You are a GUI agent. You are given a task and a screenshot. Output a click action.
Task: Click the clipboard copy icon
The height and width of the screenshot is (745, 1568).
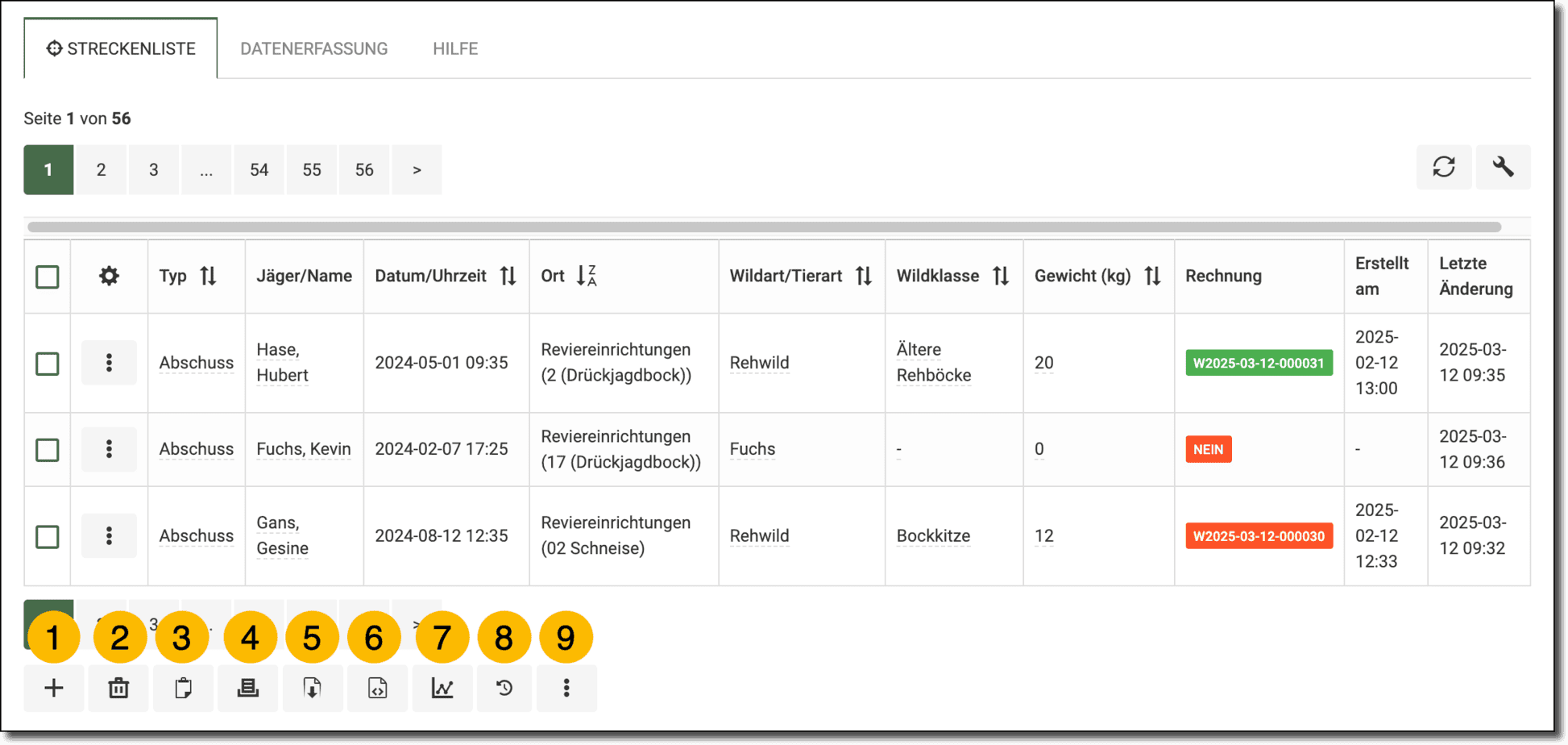(x=184, y=688)
